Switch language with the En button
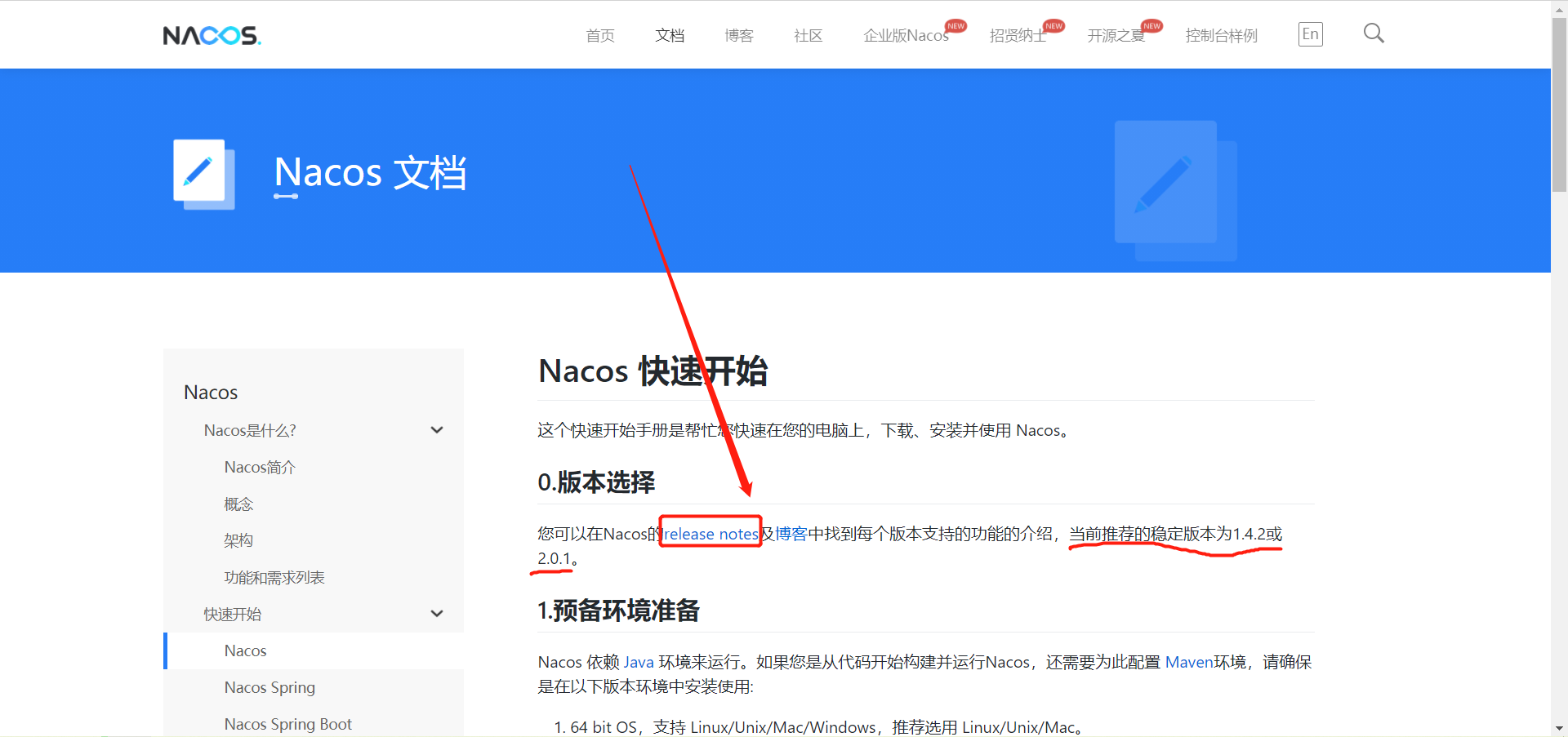This screenshot has width=1568, height=737. [1310, 34]
